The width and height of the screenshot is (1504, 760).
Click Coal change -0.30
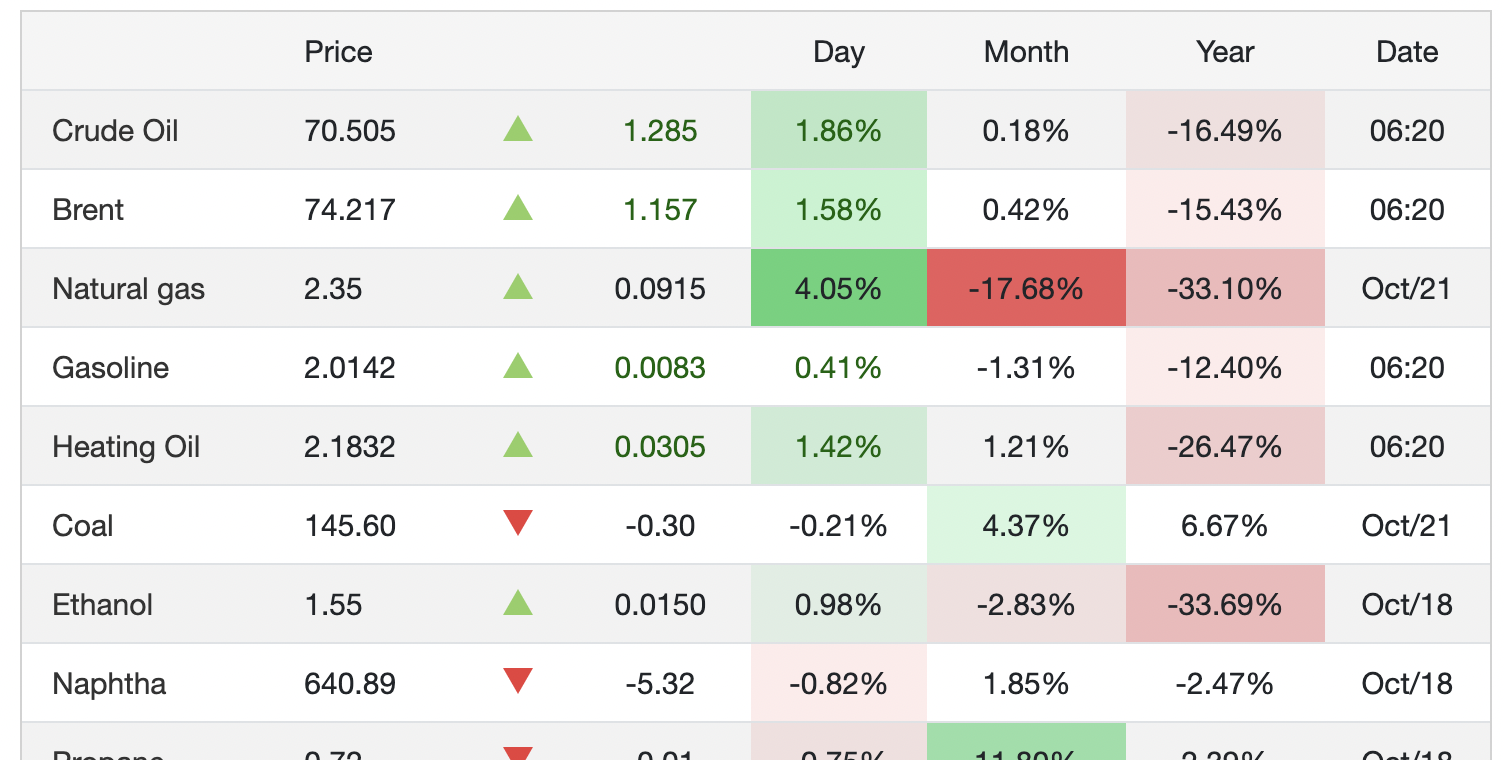660,526
